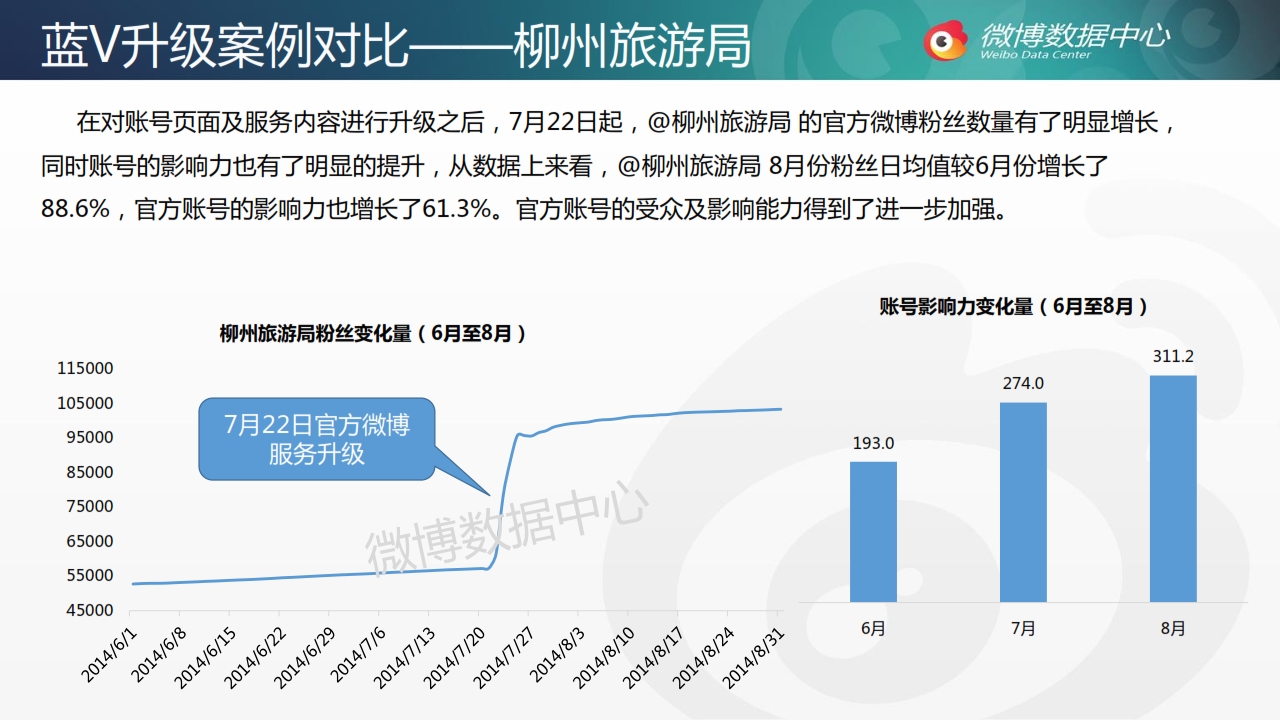The height and width of the screenshot is (720, 1280).
Task: Select the 7月 bar in influence chart
Action: 1023,502
